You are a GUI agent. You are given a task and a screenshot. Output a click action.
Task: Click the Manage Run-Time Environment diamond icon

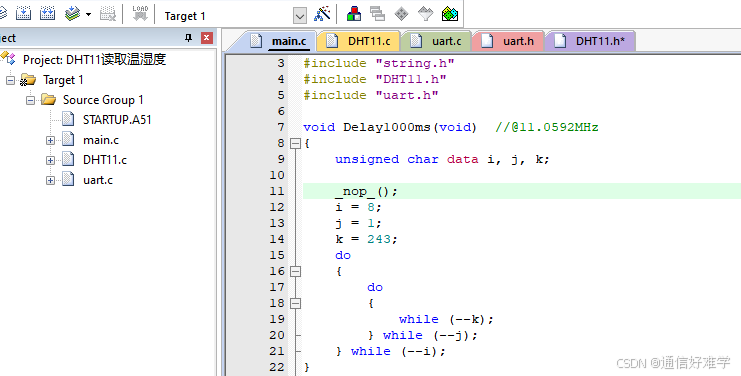point(401,14)
